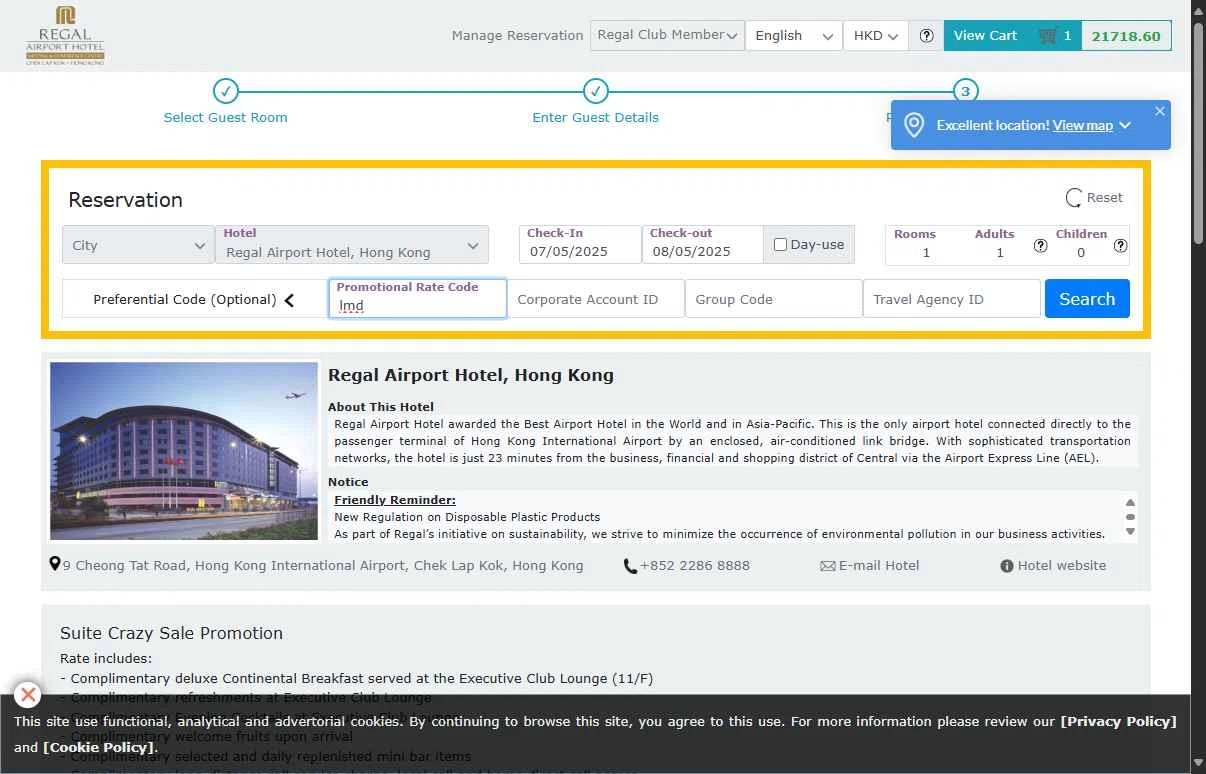1206x774 pixels.
Task: Click the Group Code field
Action: click(x=774, y=299)
